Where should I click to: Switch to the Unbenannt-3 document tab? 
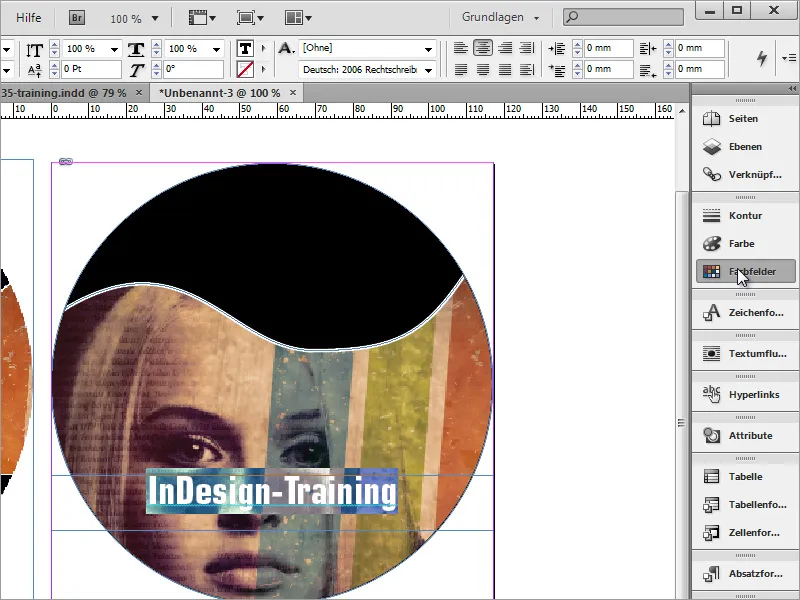click(219, 93)
